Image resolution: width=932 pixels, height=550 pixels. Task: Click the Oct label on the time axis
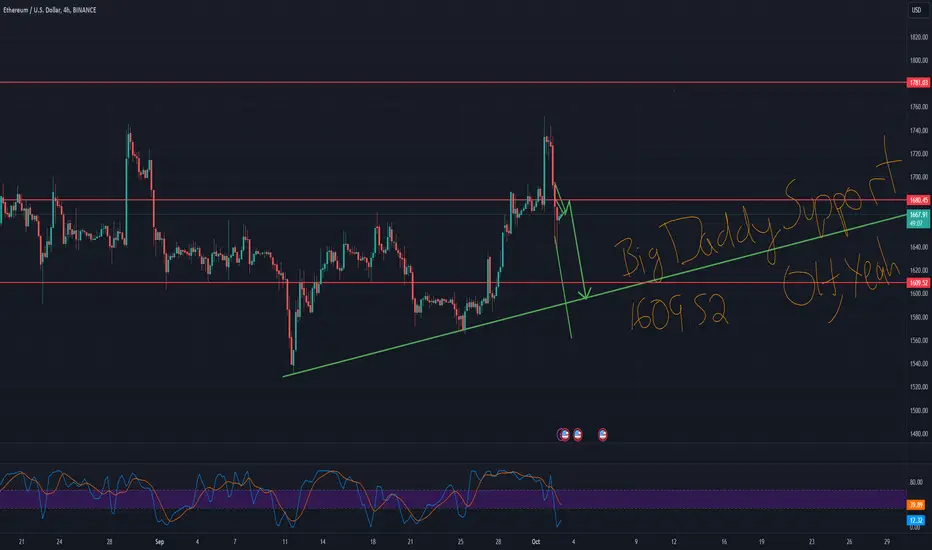click(536, 542)
